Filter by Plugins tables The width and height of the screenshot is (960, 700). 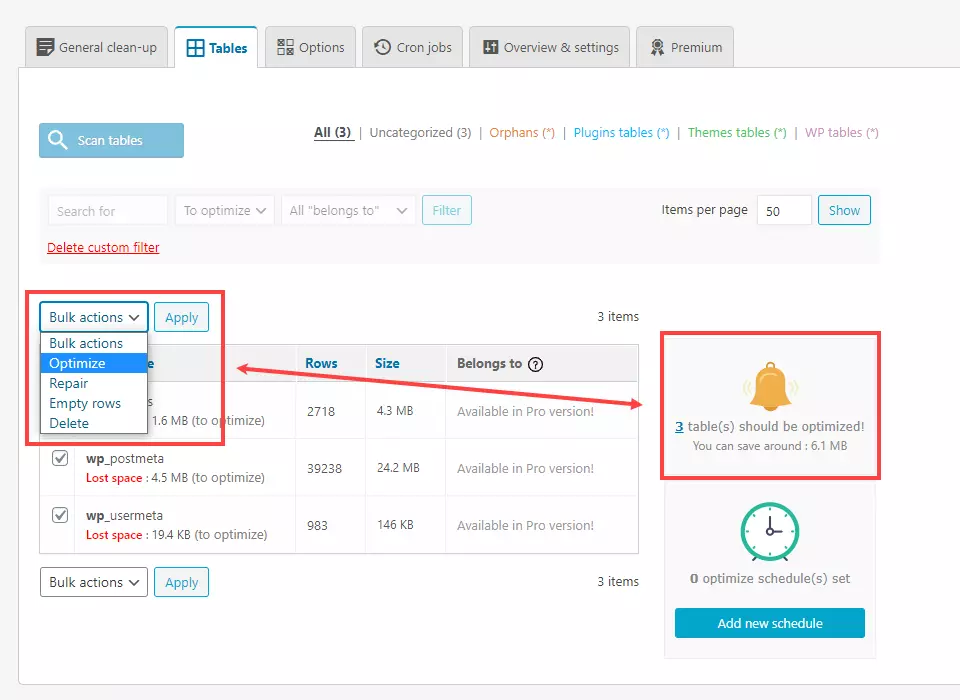click(621, 132)
